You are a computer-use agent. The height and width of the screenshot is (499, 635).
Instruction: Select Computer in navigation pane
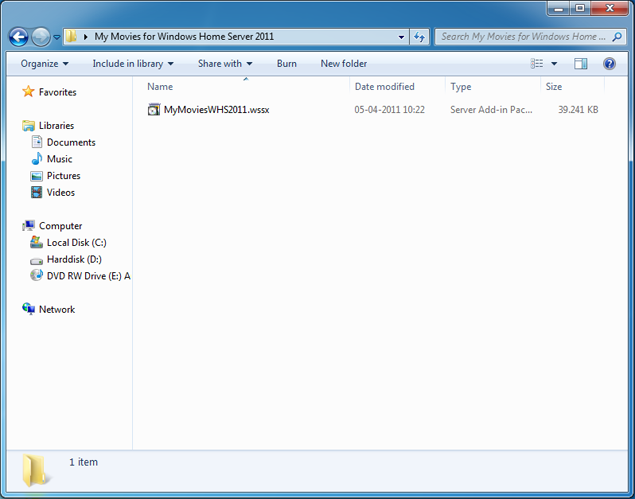(60, 226)
